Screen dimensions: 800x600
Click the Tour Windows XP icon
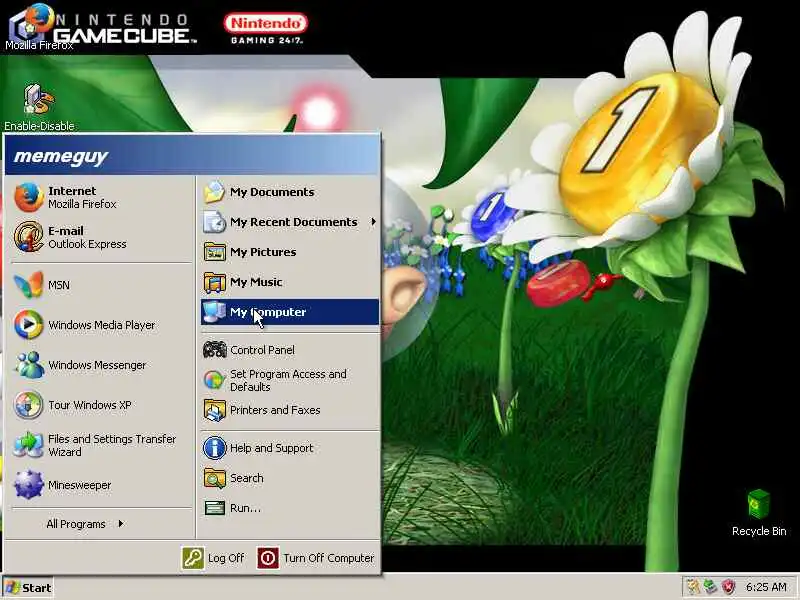28,405
